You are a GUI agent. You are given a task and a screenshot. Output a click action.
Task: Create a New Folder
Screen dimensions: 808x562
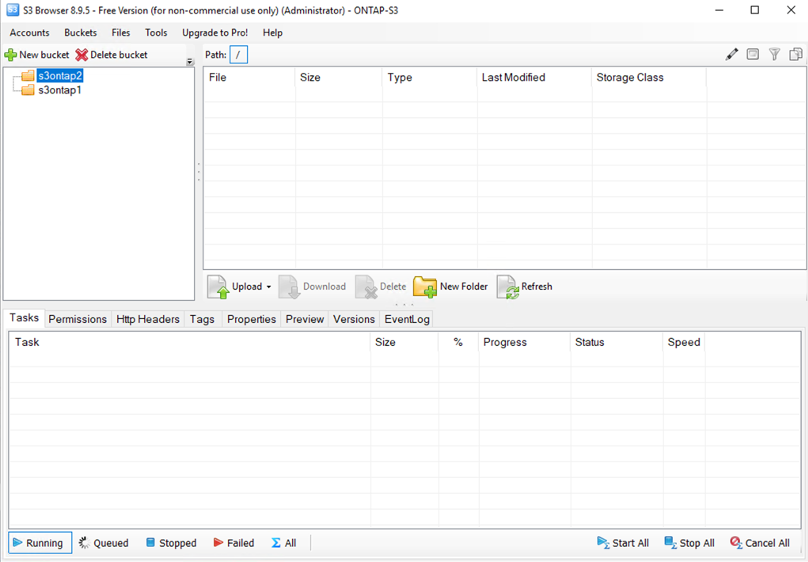450,286
